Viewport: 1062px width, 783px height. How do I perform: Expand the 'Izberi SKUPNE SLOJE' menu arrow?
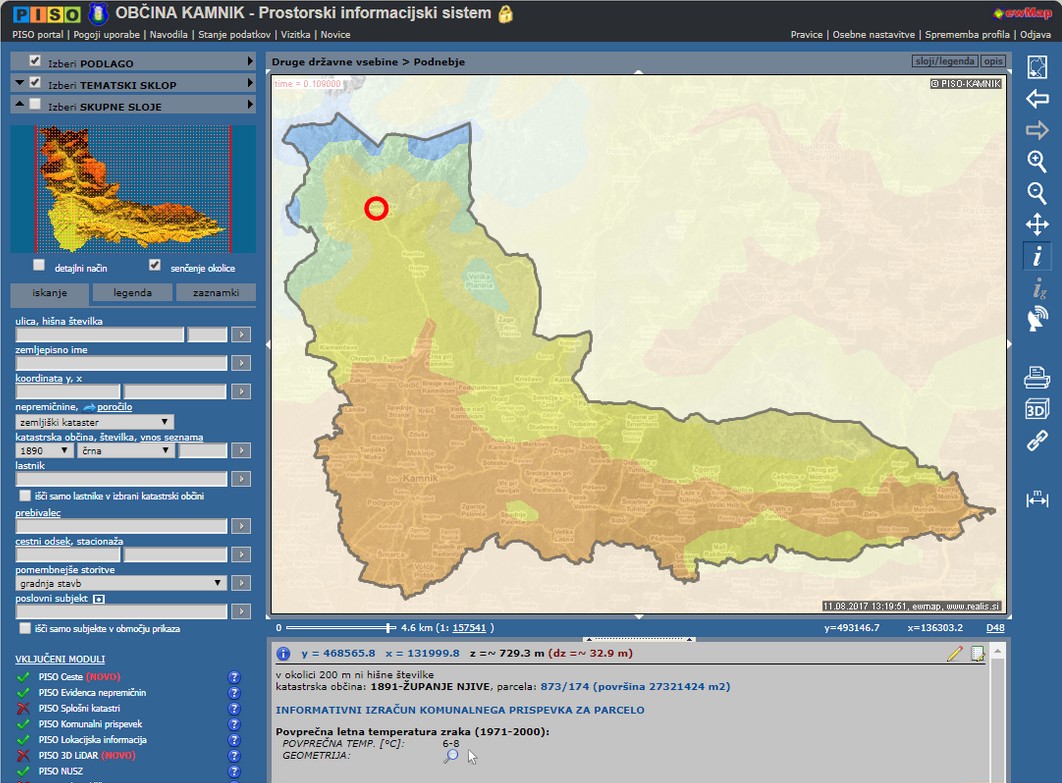250,105
